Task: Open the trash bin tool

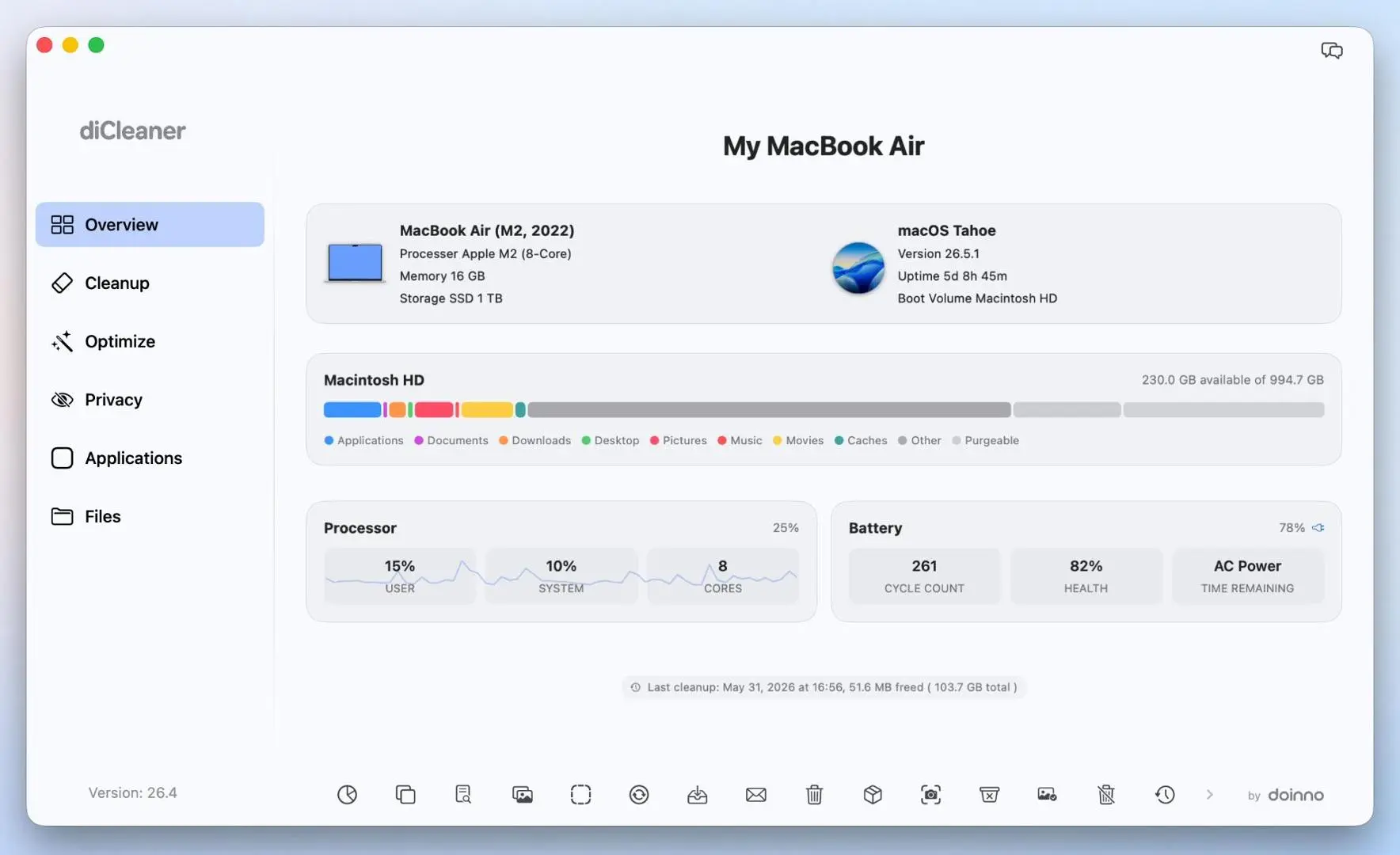Action: coord(814,794)
